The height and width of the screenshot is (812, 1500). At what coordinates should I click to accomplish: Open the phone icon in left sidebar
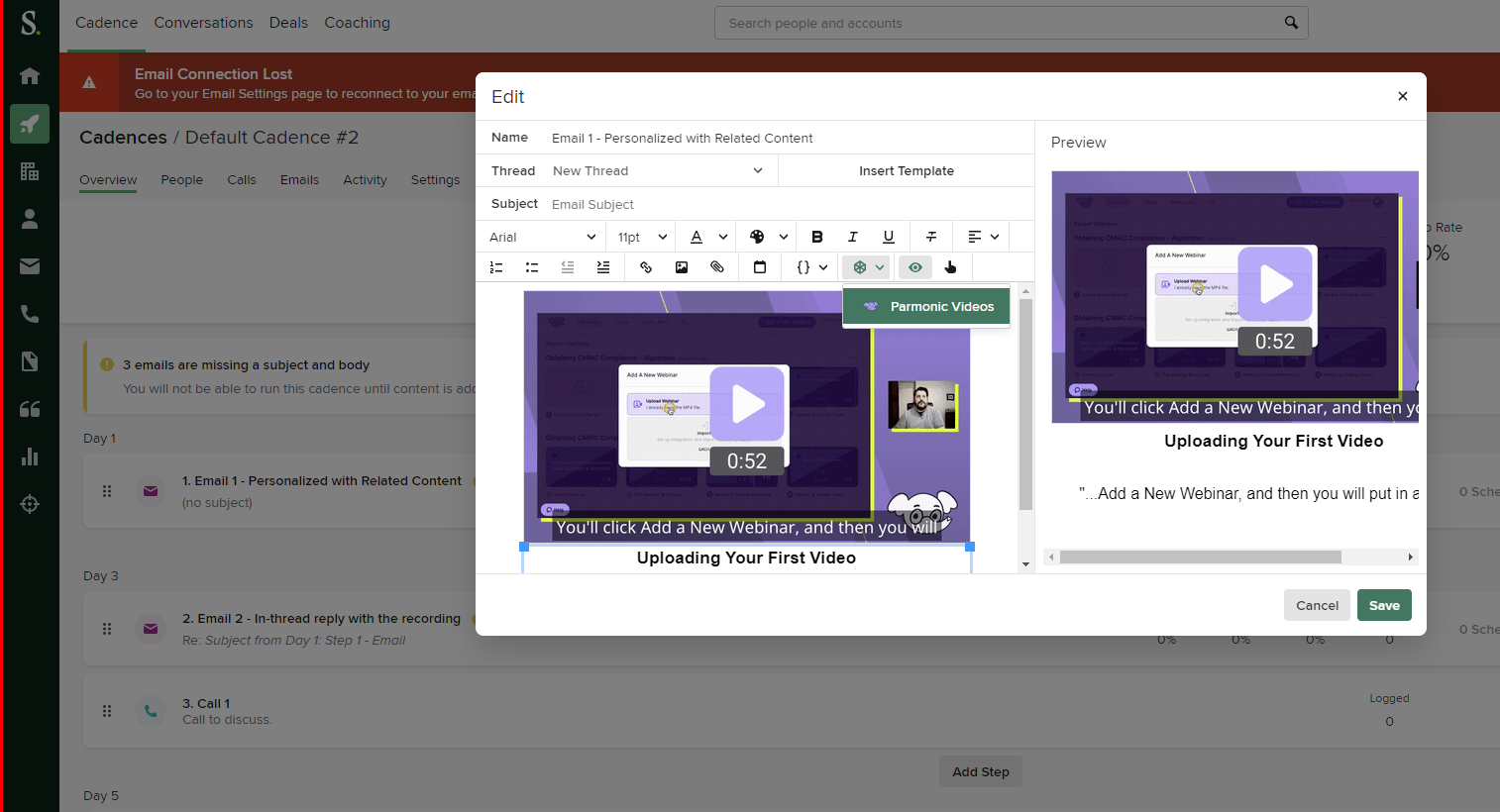30,314
